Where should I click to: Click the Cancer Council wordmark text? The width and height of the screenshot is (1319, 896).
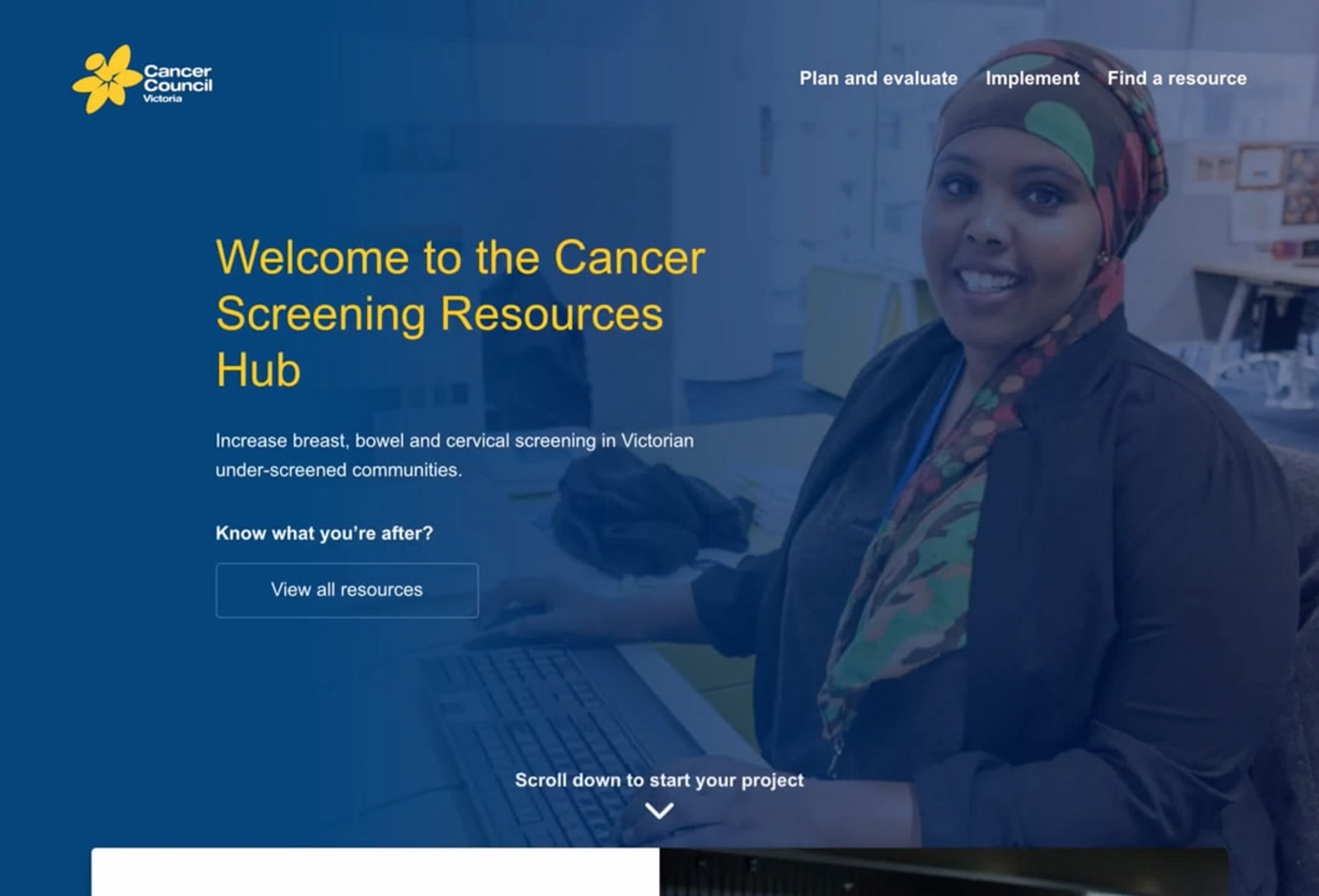tap(177, 78)
